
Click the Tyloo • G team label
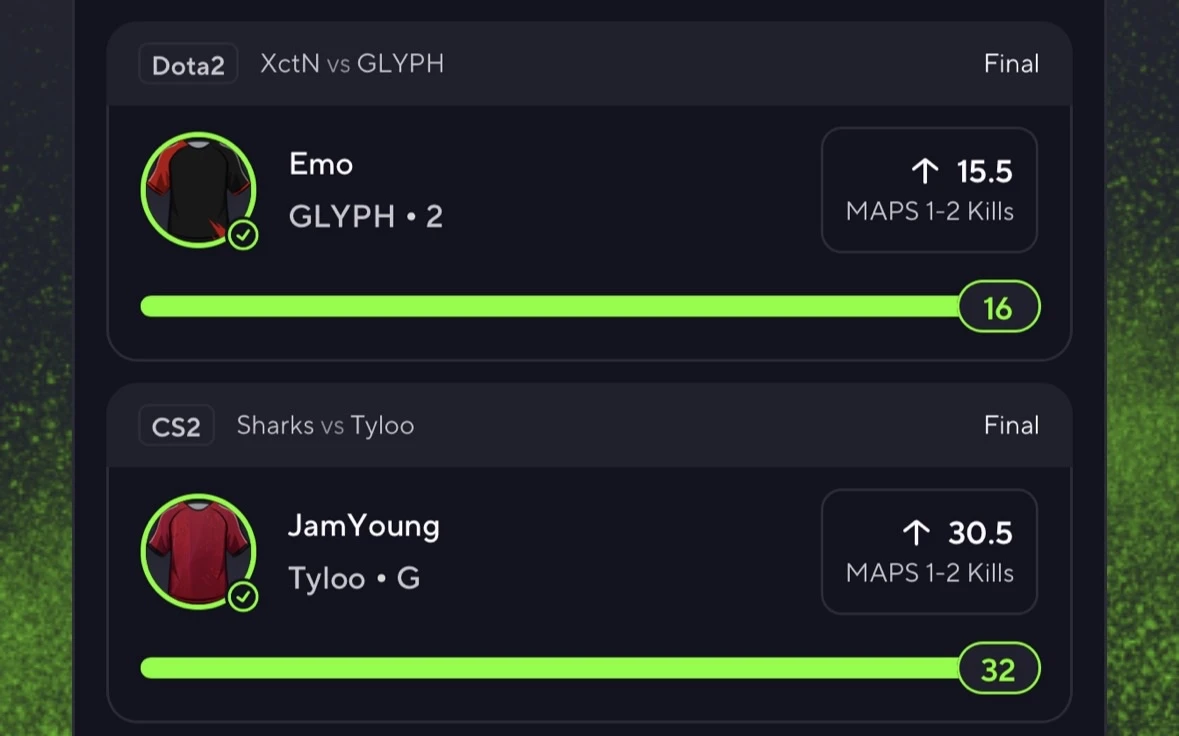pyautogui.click(x=354, y=578)
